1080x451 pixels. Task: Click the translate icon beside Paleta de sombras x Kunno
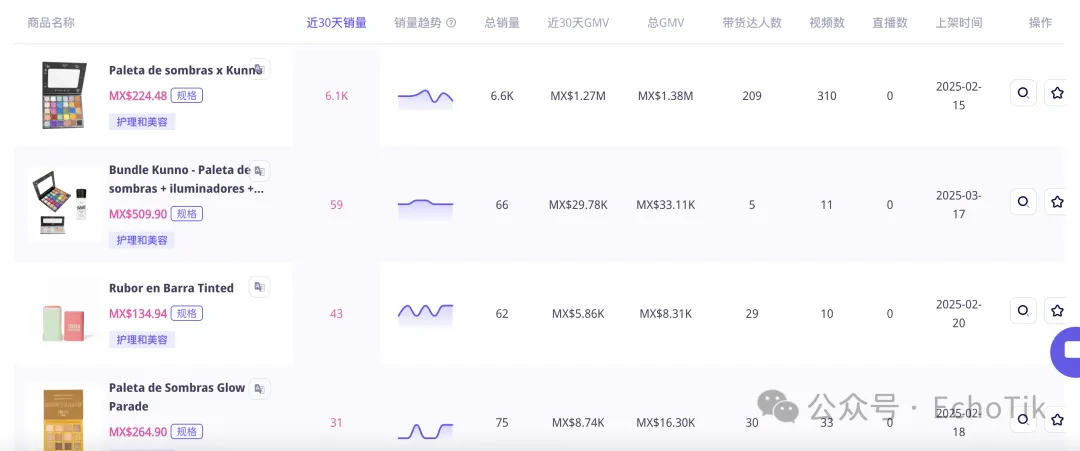[x=260, y=69]
